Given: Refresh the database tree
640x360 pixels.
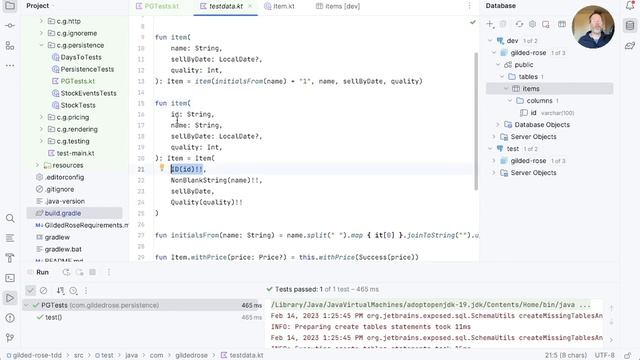Looking at the screenshot, I should coord(519,24).
